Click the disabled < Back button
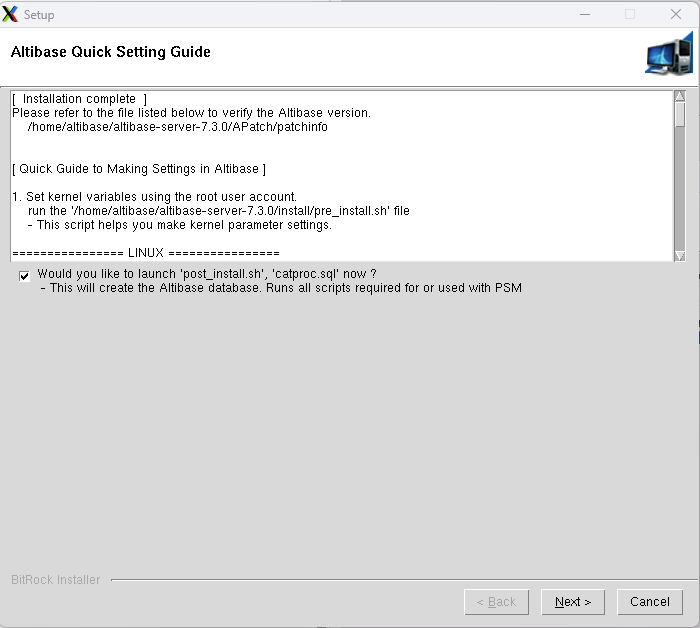The image size is (700, 628). point(496,602)
